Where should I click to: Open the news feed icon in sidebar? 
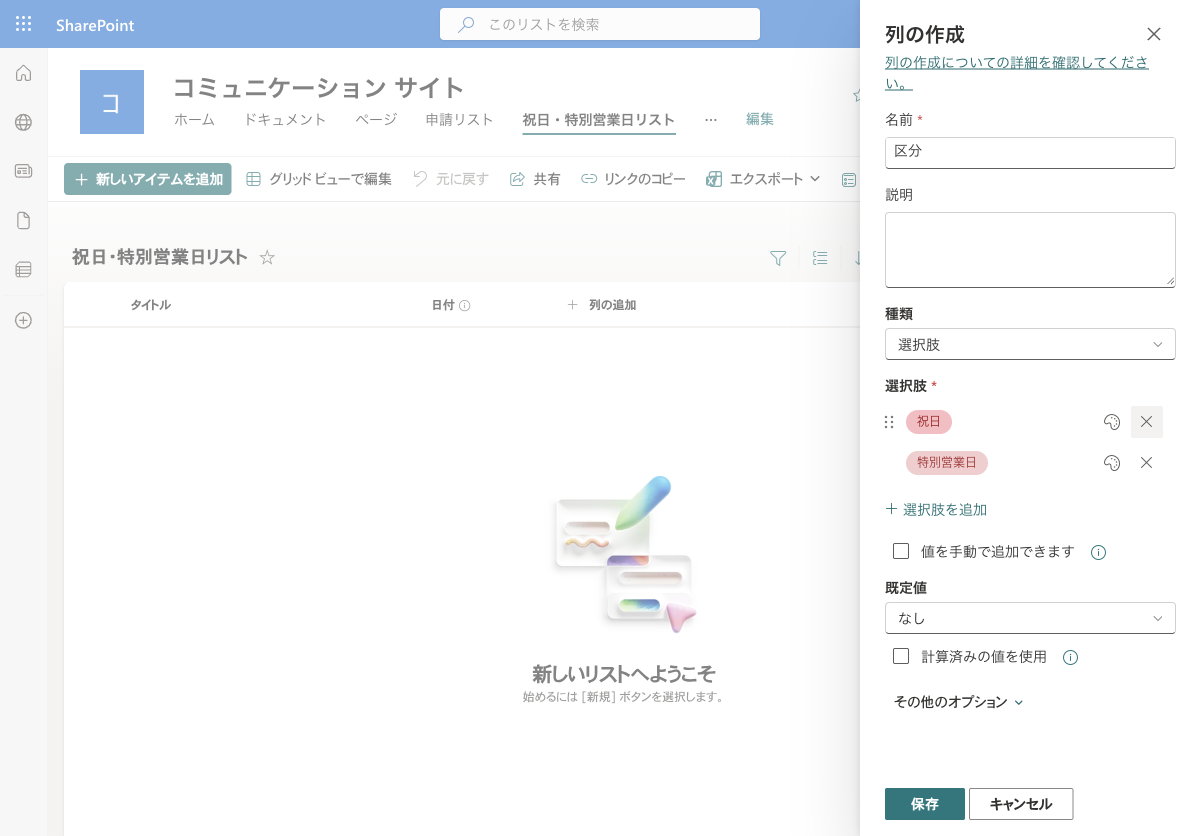tap(24, 171)
